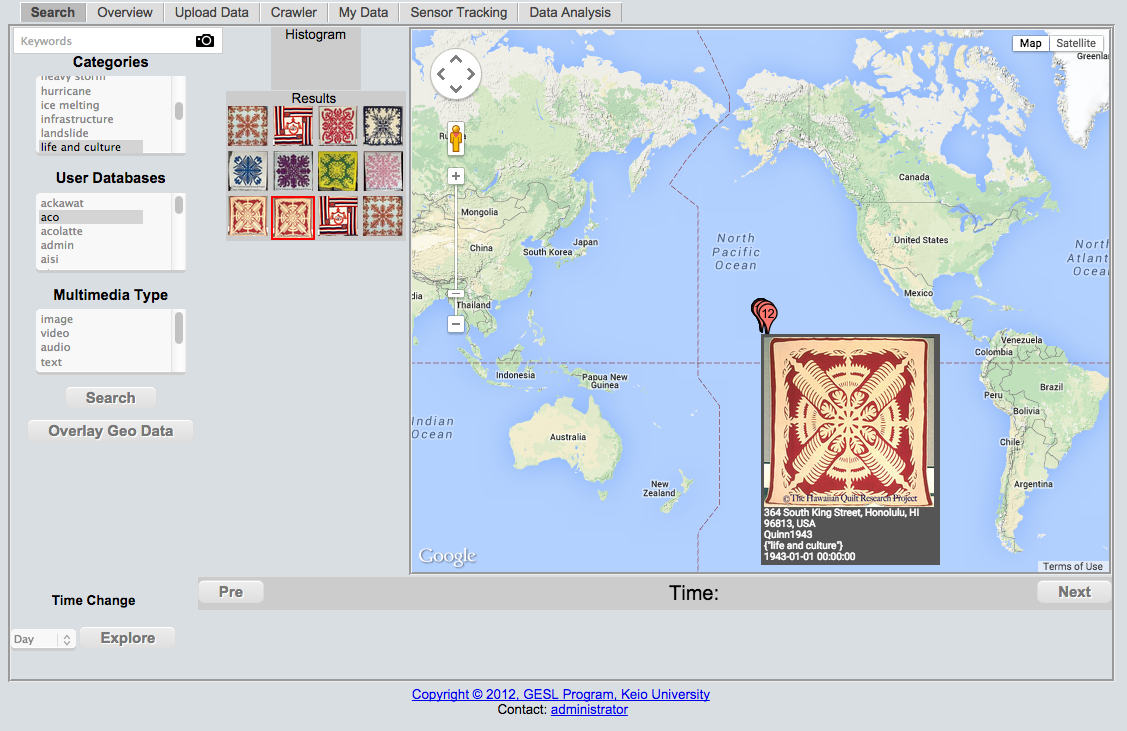
Task: Click the administrator contact link
Action: click(x=589, y=709)
